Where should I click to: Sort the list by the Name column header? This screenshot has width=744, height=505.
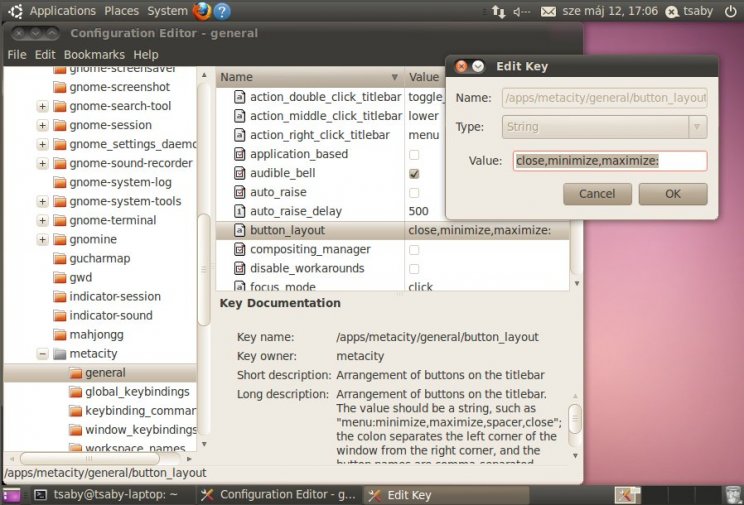[x=310, y=77]
